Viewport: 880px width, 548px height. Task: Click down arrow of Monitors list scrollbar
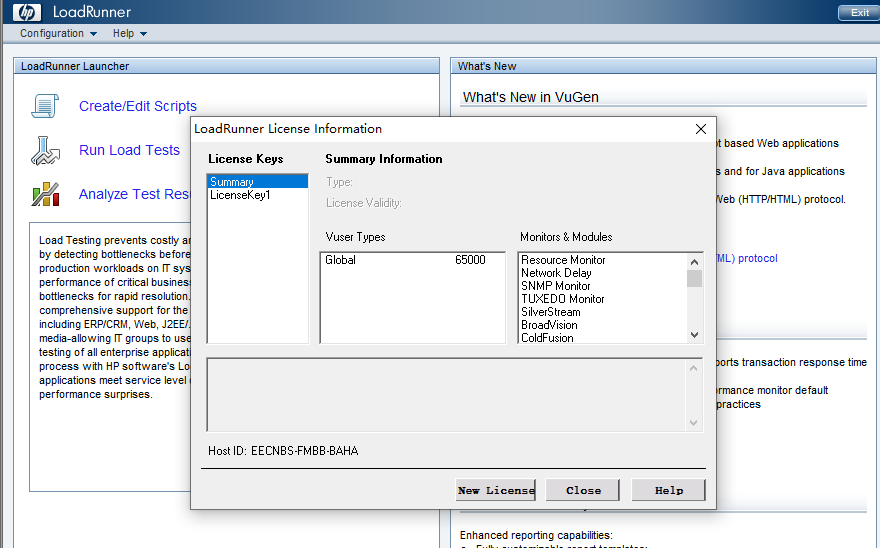(694, 335)
